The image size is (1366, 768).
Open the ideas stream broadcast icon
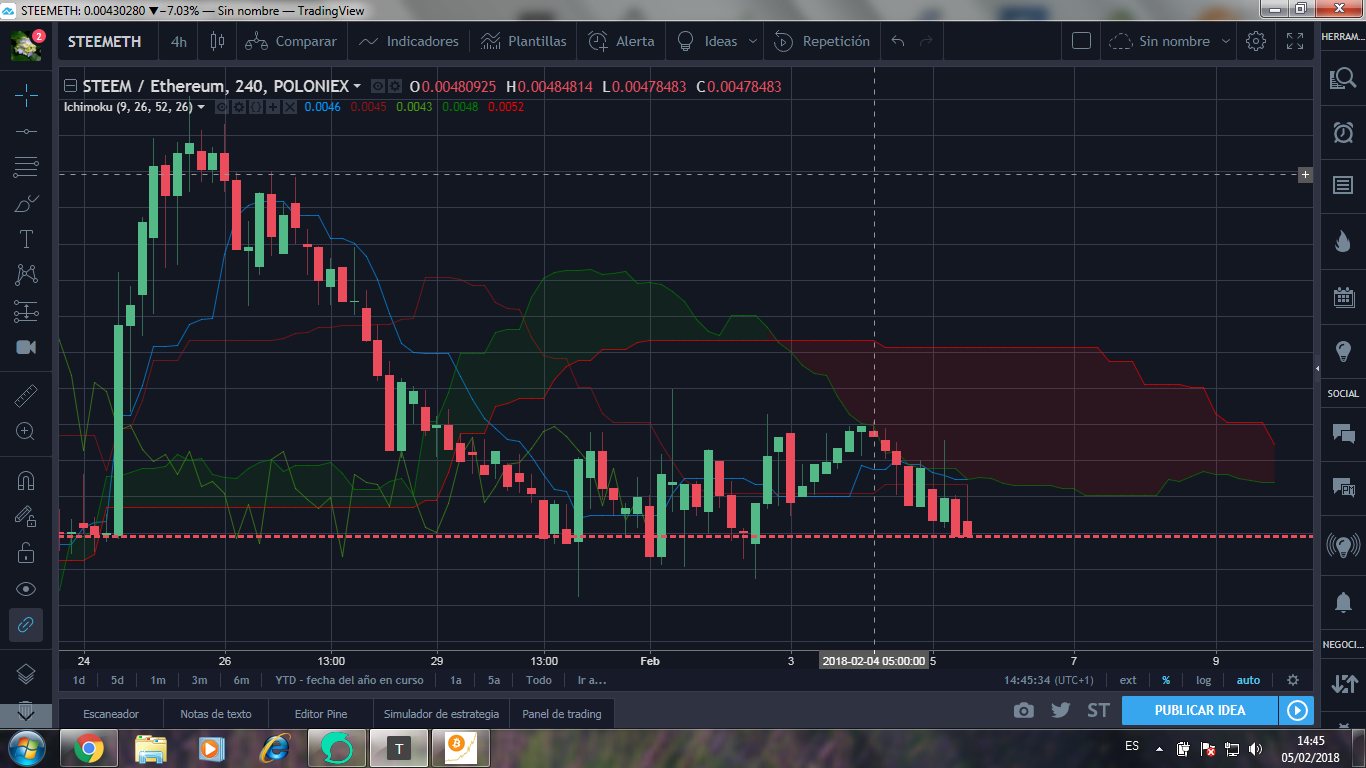[x=1342, y=546]
